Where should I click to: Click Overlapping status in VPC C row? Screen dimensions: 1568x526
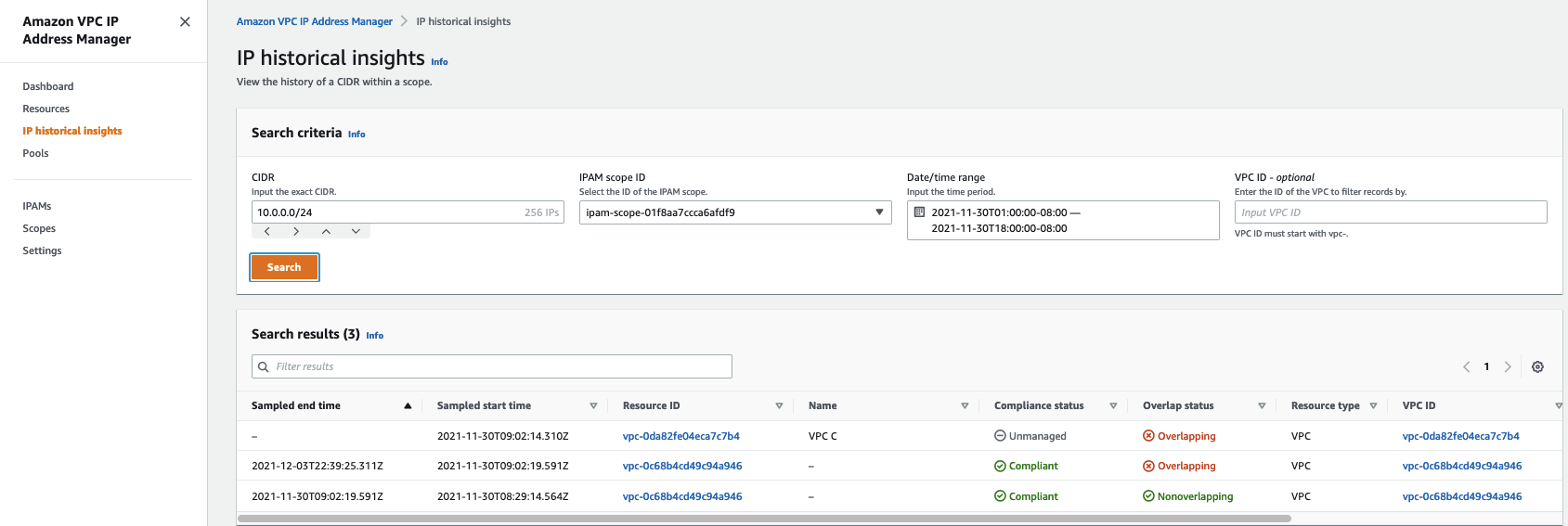(x=1179, y=436)
